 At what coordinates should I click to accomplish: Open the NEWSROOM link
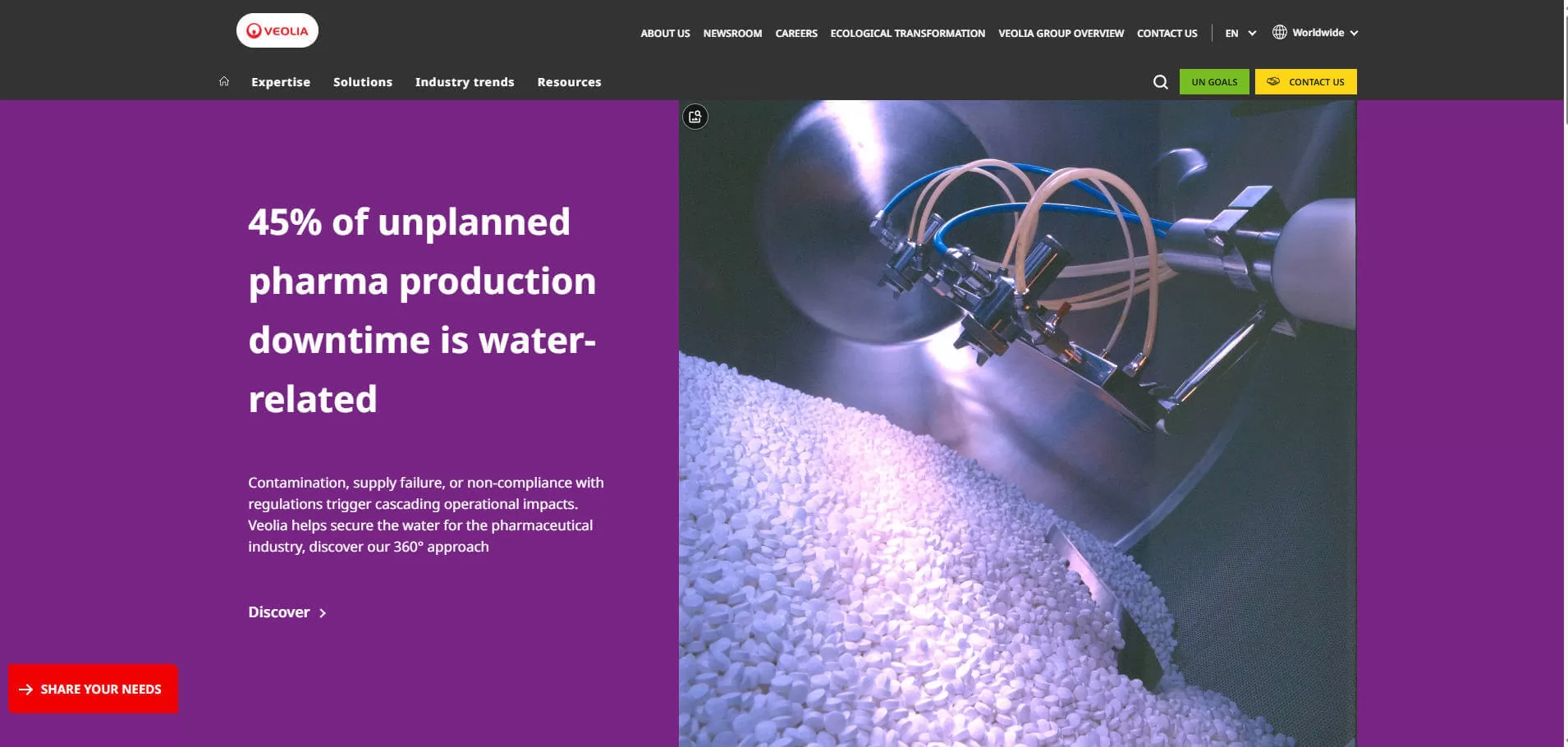click(731, 33)
